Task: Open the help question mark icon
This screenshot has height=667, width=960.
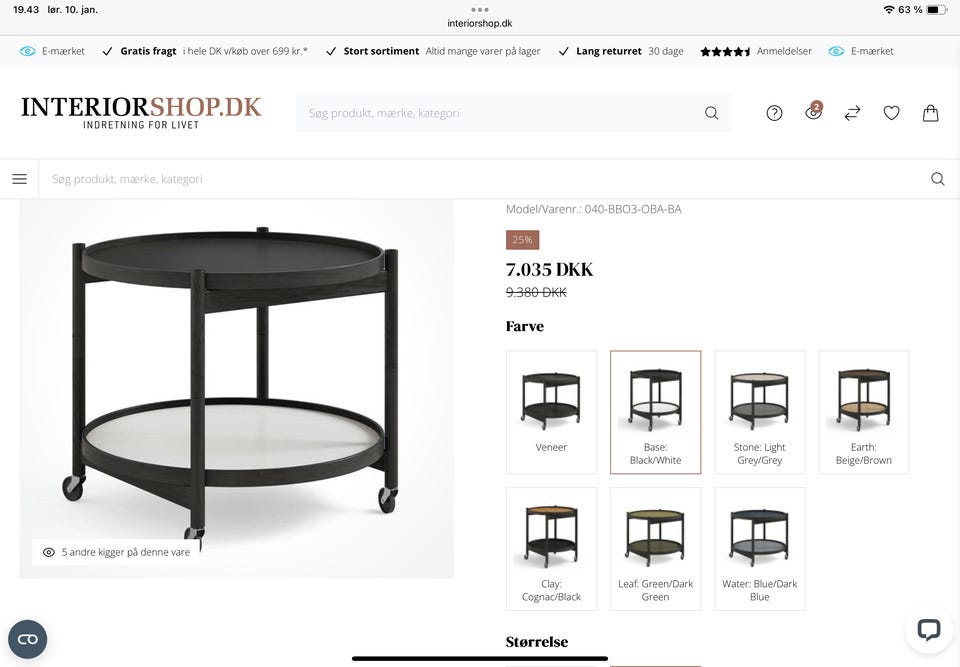Action: pyautogui.click(x=774, y=113)
